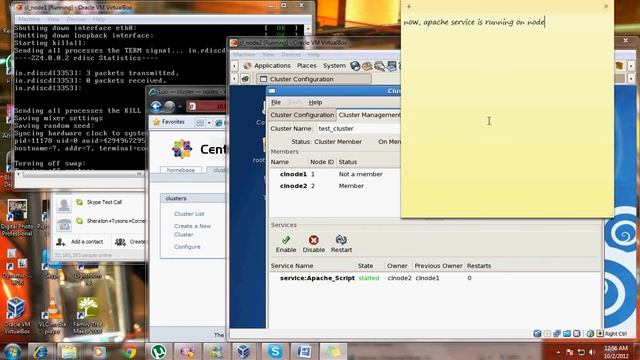Image resolution: width=640 pixels, height=360 pixels.
Task: Open the Cluster List link
Action: tap(189, 214)
